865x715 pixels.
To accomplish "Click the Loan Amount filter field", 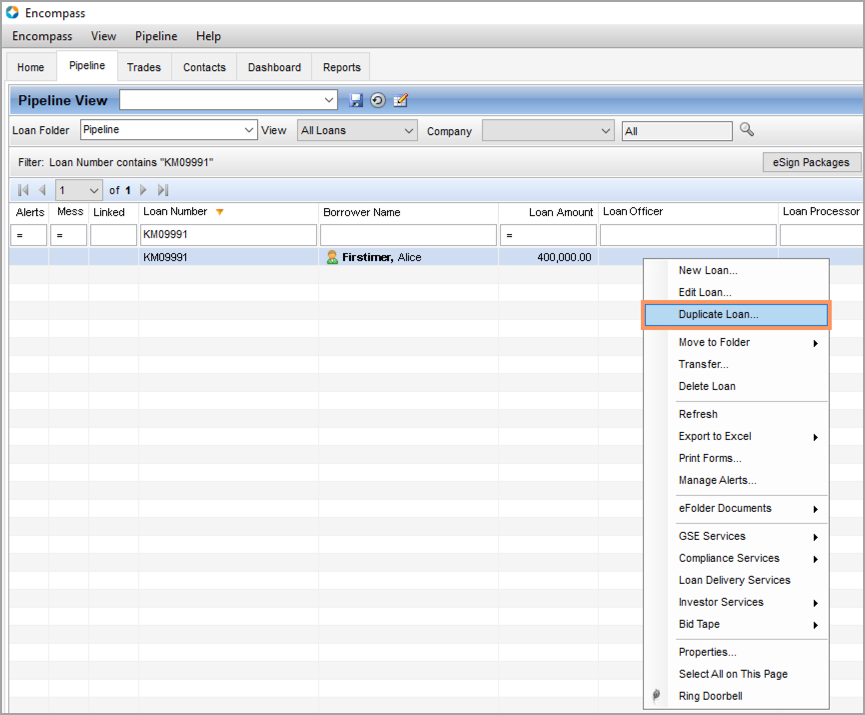I will pyautogui.click(x=548, y=235).
